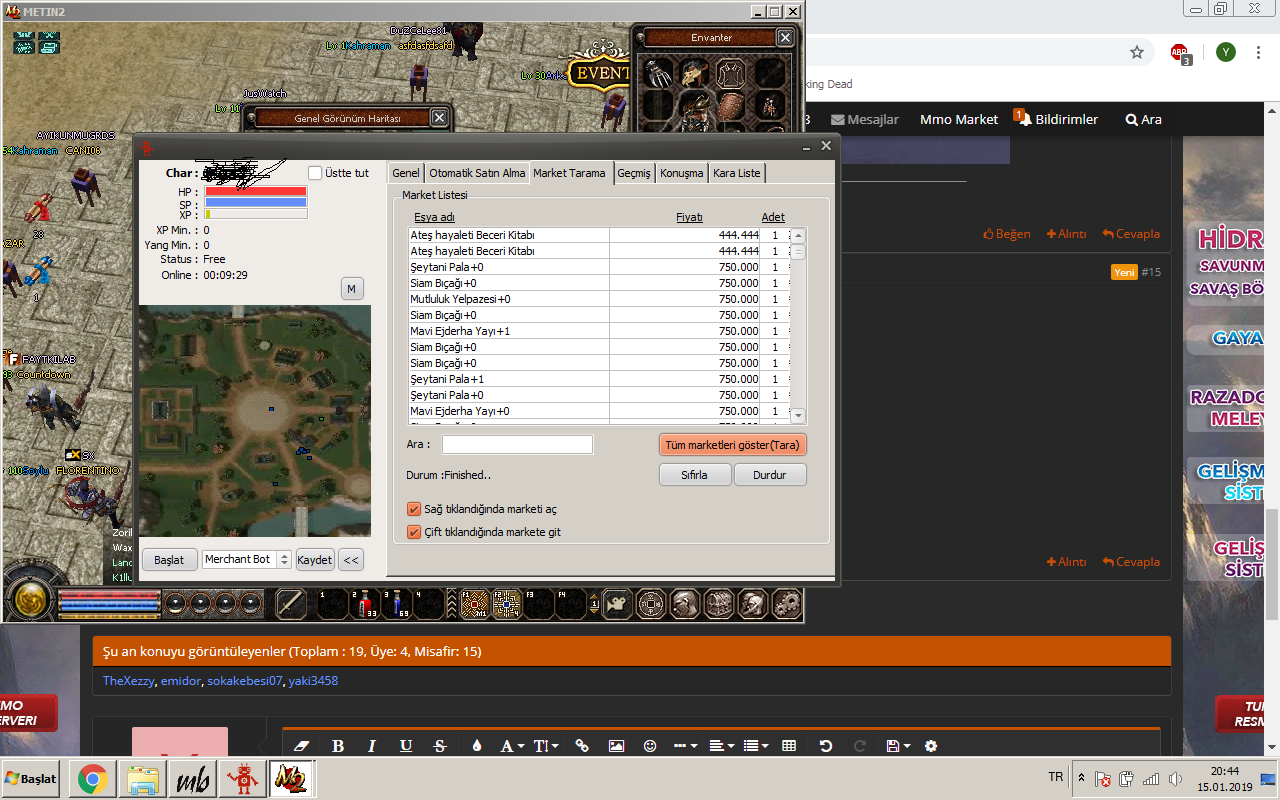Click the Ara search field in bot

click(x=518, y=445)
